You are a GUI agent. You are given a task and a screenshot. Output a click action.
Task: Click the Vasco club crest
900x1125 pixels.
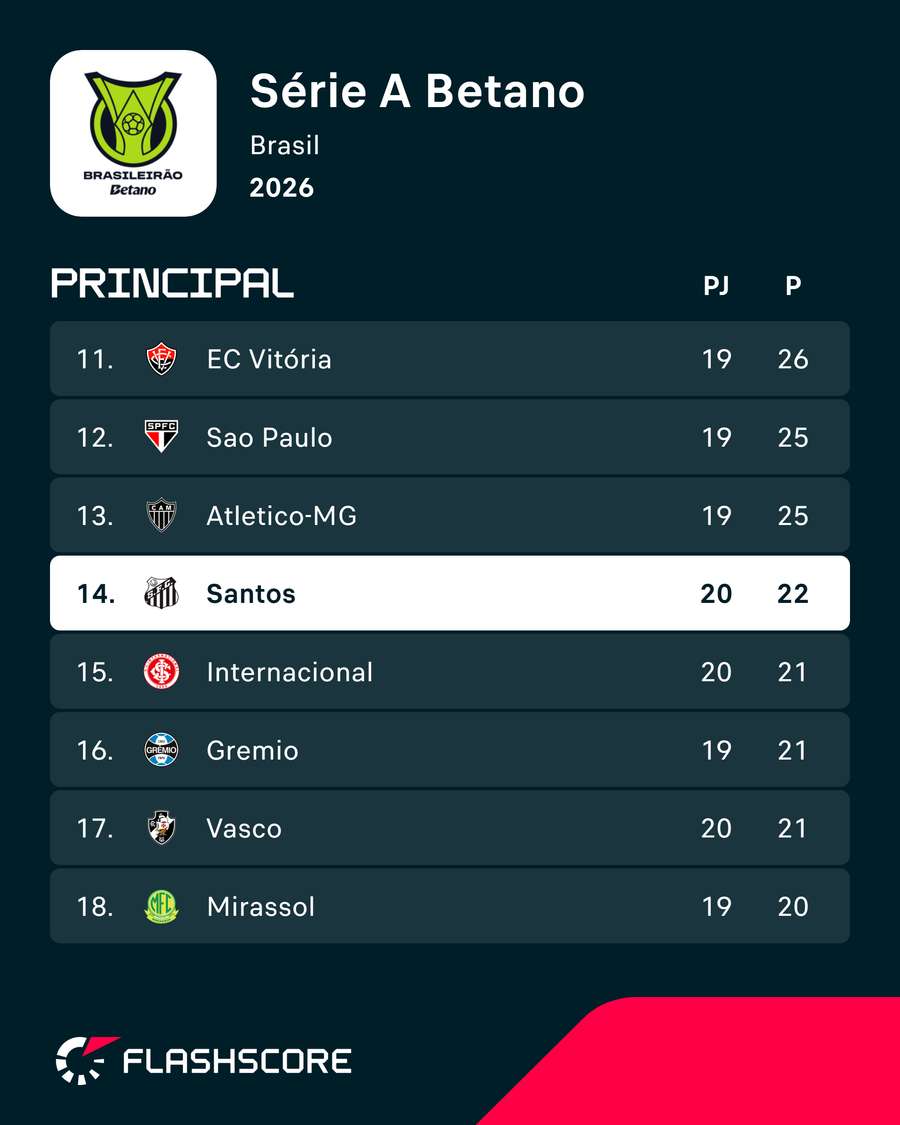(x=161, y=828)
